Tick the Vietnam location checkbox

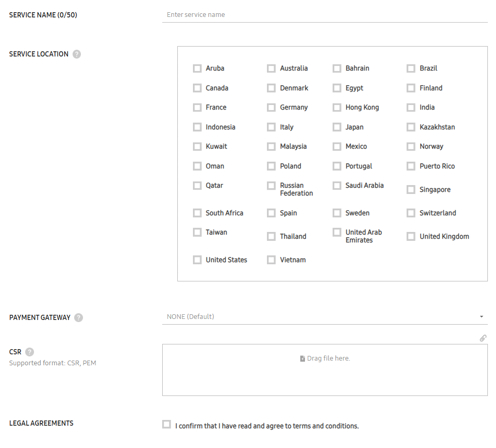pyautogui.click(x=271, y=260)
